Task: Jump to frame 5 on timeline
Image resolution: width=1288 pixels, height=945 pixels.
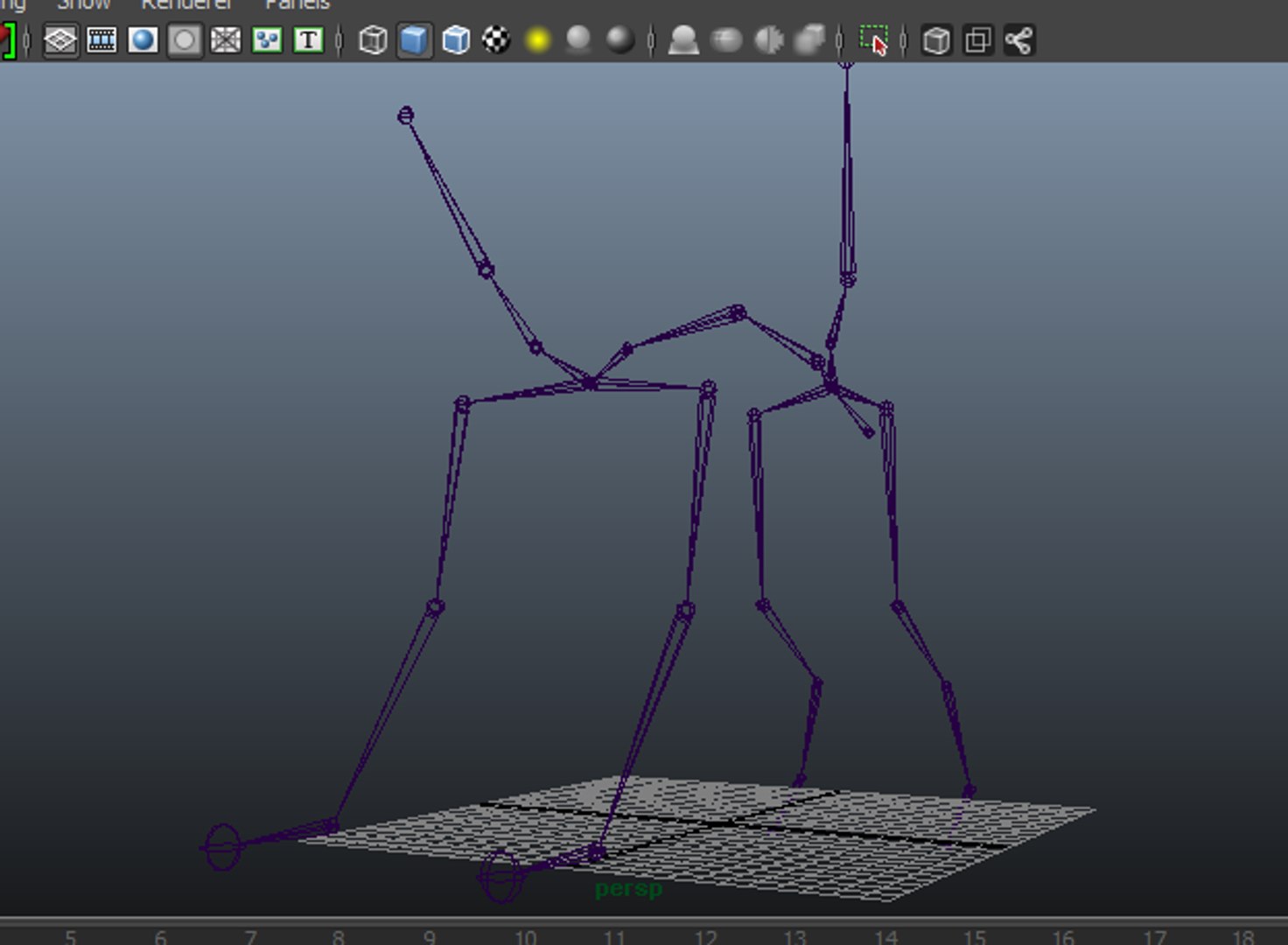Action: tap(71, 937)
